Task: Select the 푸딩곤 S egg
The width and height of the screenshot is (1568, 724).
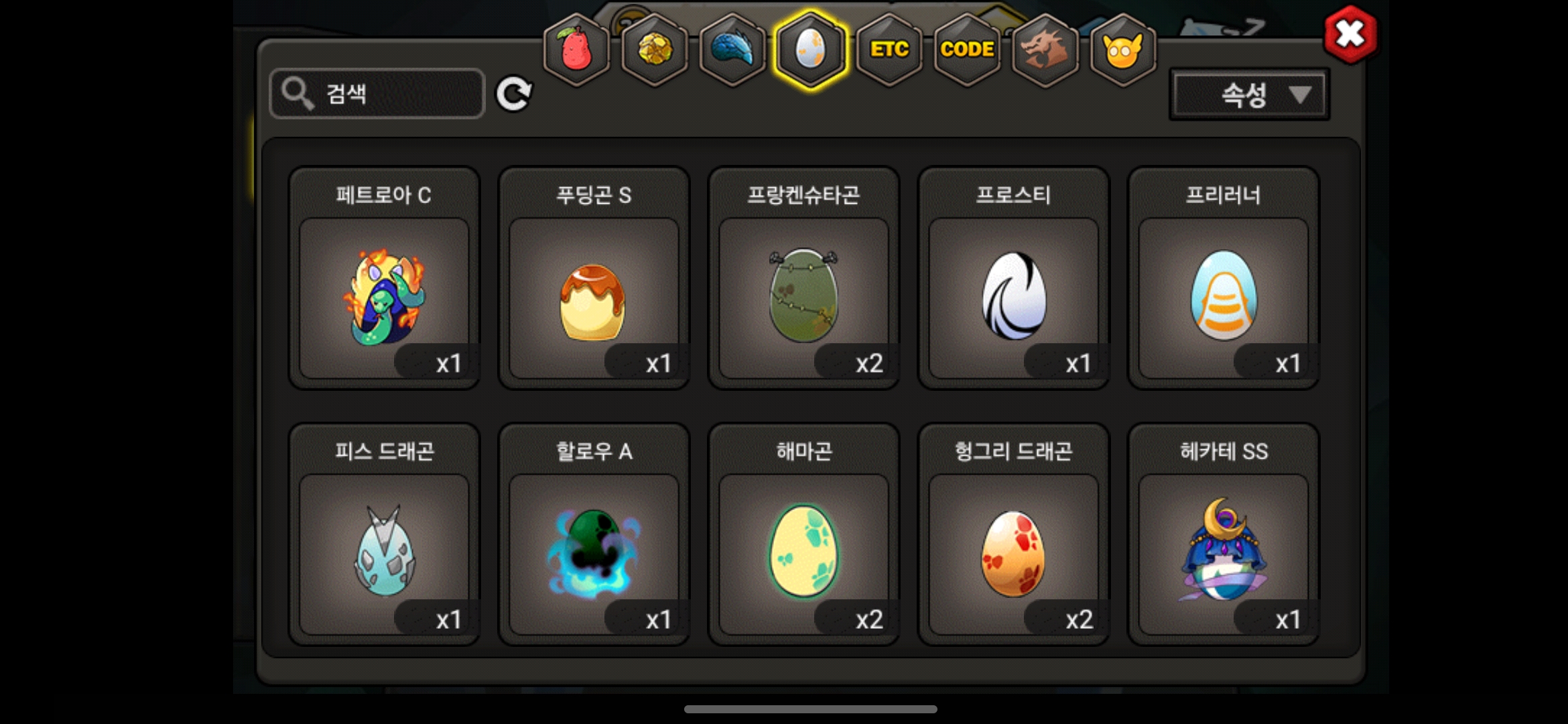Action: click(594, 278)
